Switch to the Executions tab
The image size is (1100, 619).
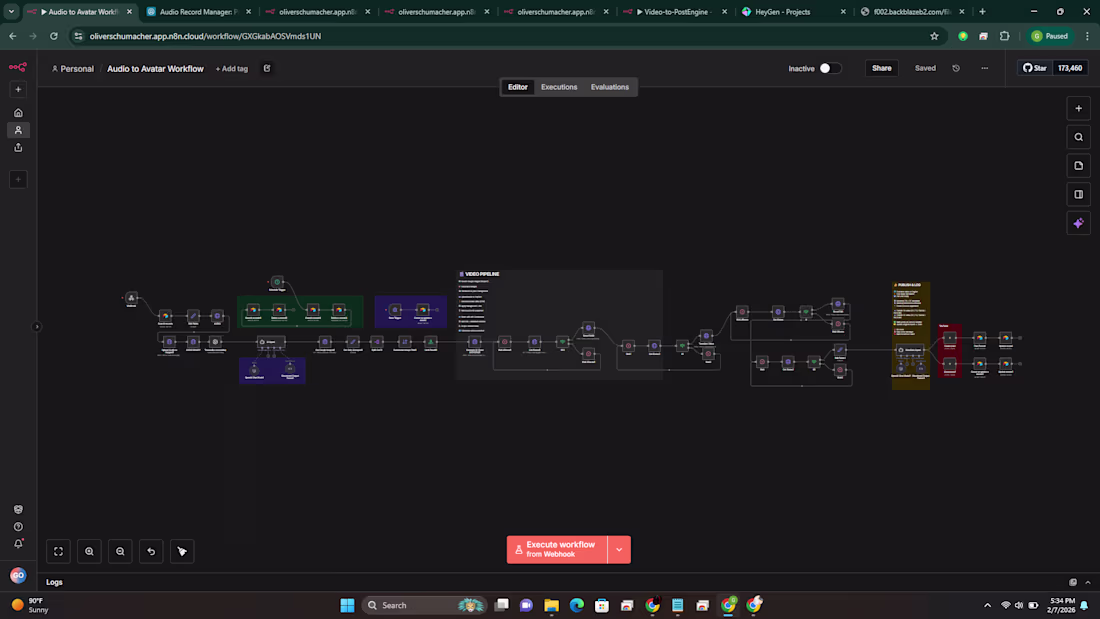pos(558,87)
